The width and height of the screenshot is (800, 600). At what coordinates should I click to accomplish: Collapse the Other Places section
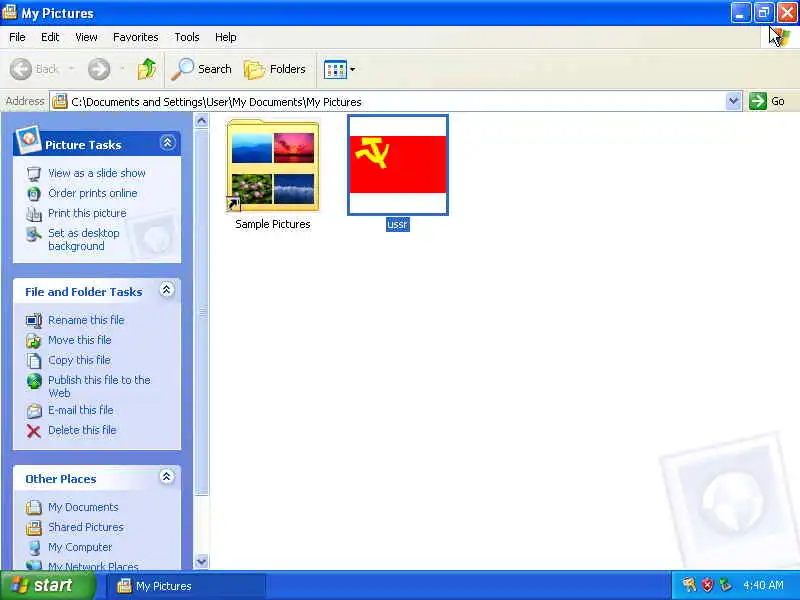pos(166,477)
